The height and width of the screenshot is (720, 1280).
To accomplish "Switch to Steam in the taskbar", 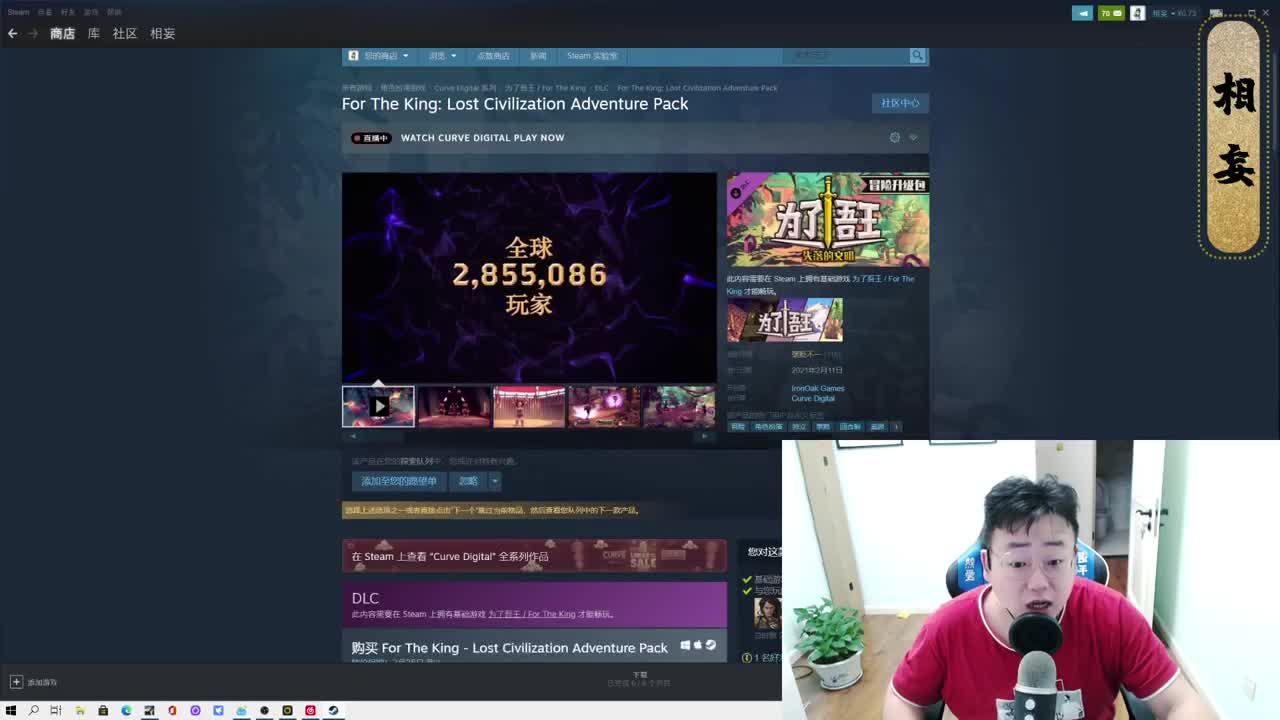I will pyautogui.click(x=333, y=711).
